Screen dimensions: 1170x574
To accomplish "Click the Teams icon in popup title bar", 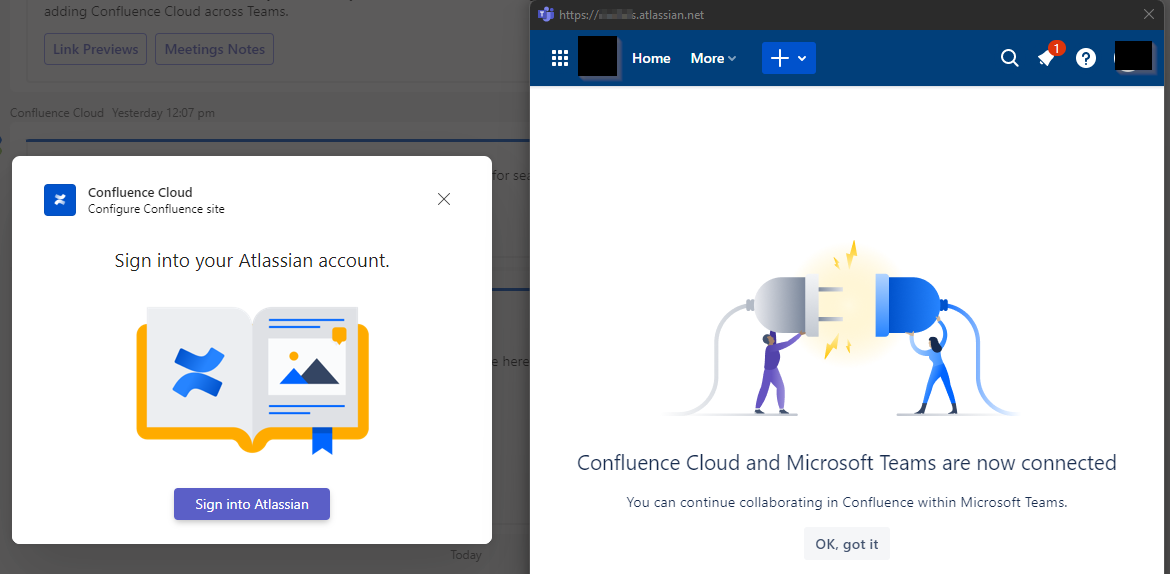I will point(545,14).
